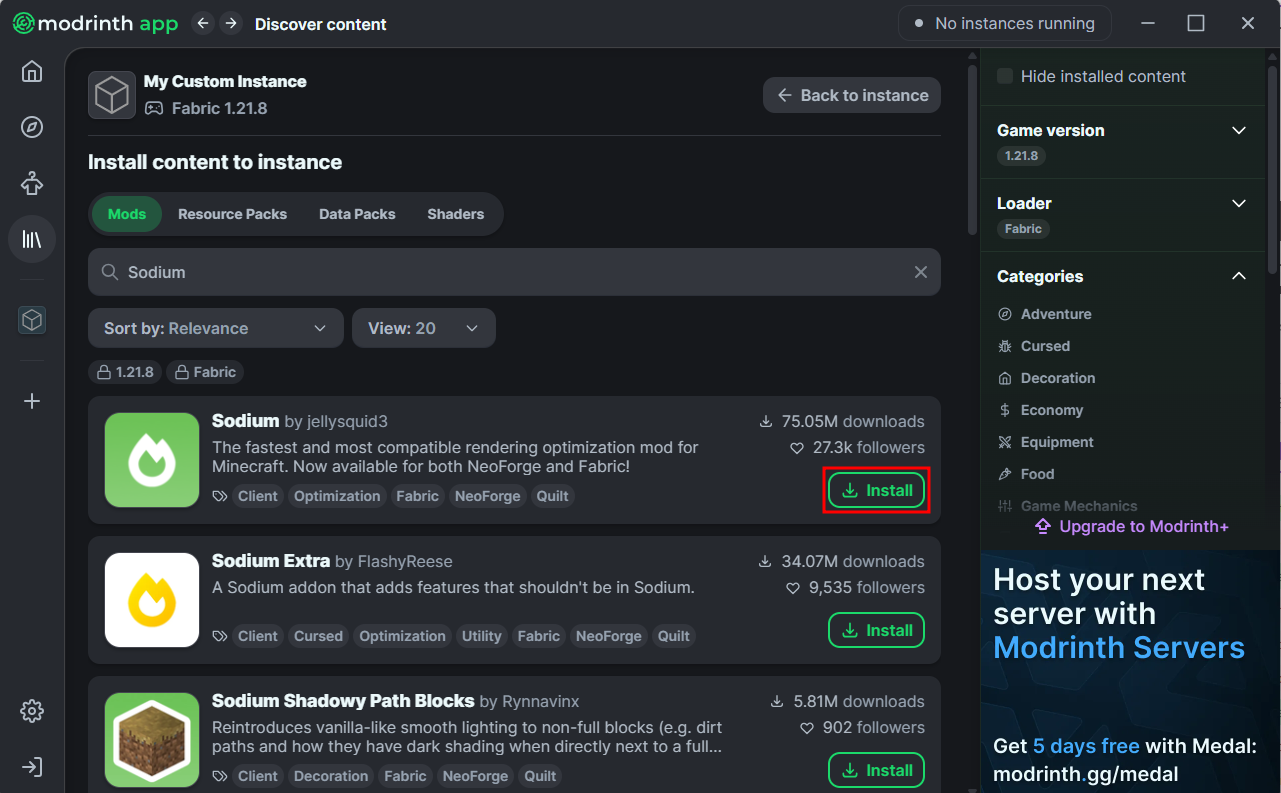Image resolution: width=1281 pixels, height=793 pixels.
Task: Open the Skins character icon in sidebar
Action: 32,183
